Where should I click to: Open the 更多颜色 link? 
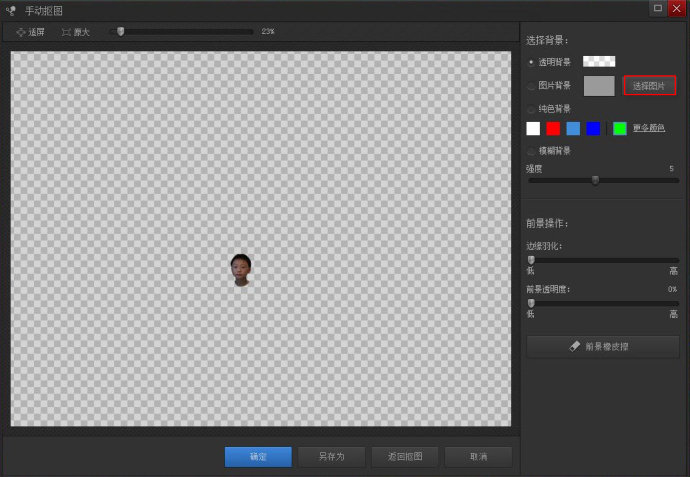pyautogui.click(x=649, y=128)
